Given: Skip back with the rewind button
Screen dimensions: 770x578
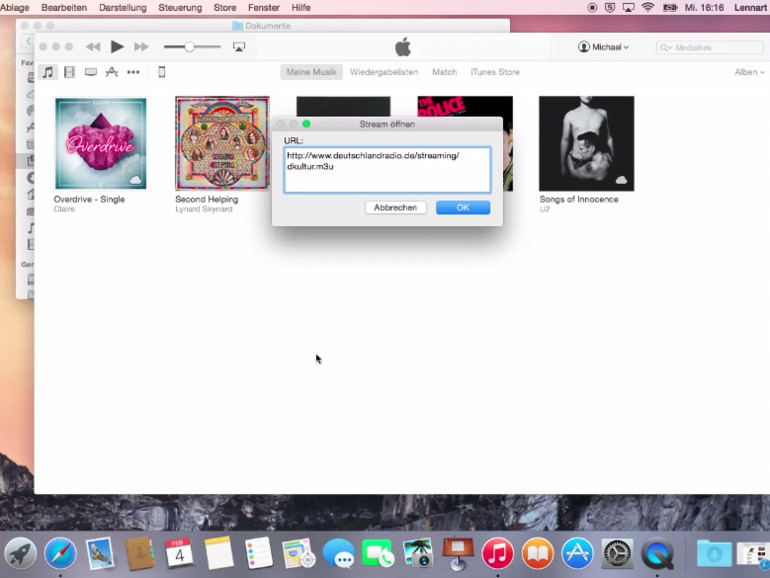Looking at the screenshot, I should coord(93,47).
